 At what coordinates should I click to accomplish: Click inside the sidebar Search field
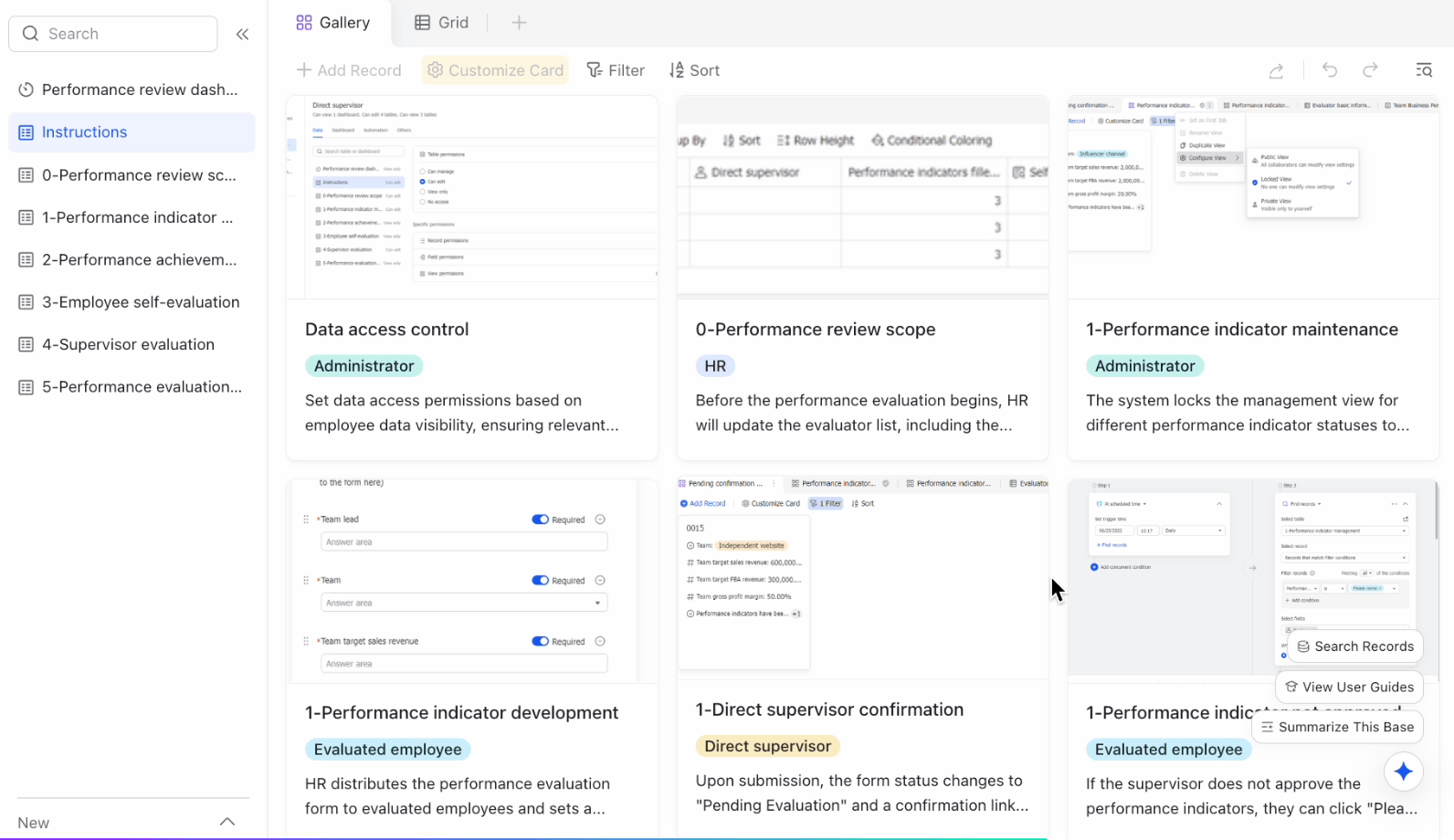tap(113, 34)
